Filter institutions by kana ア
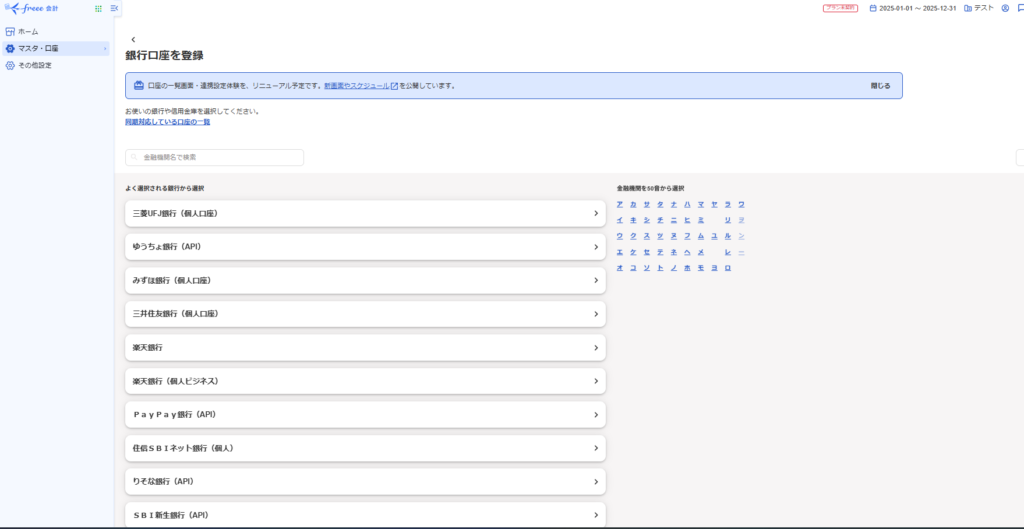Viewport: 1024px width, 529px height. [620, 204]
